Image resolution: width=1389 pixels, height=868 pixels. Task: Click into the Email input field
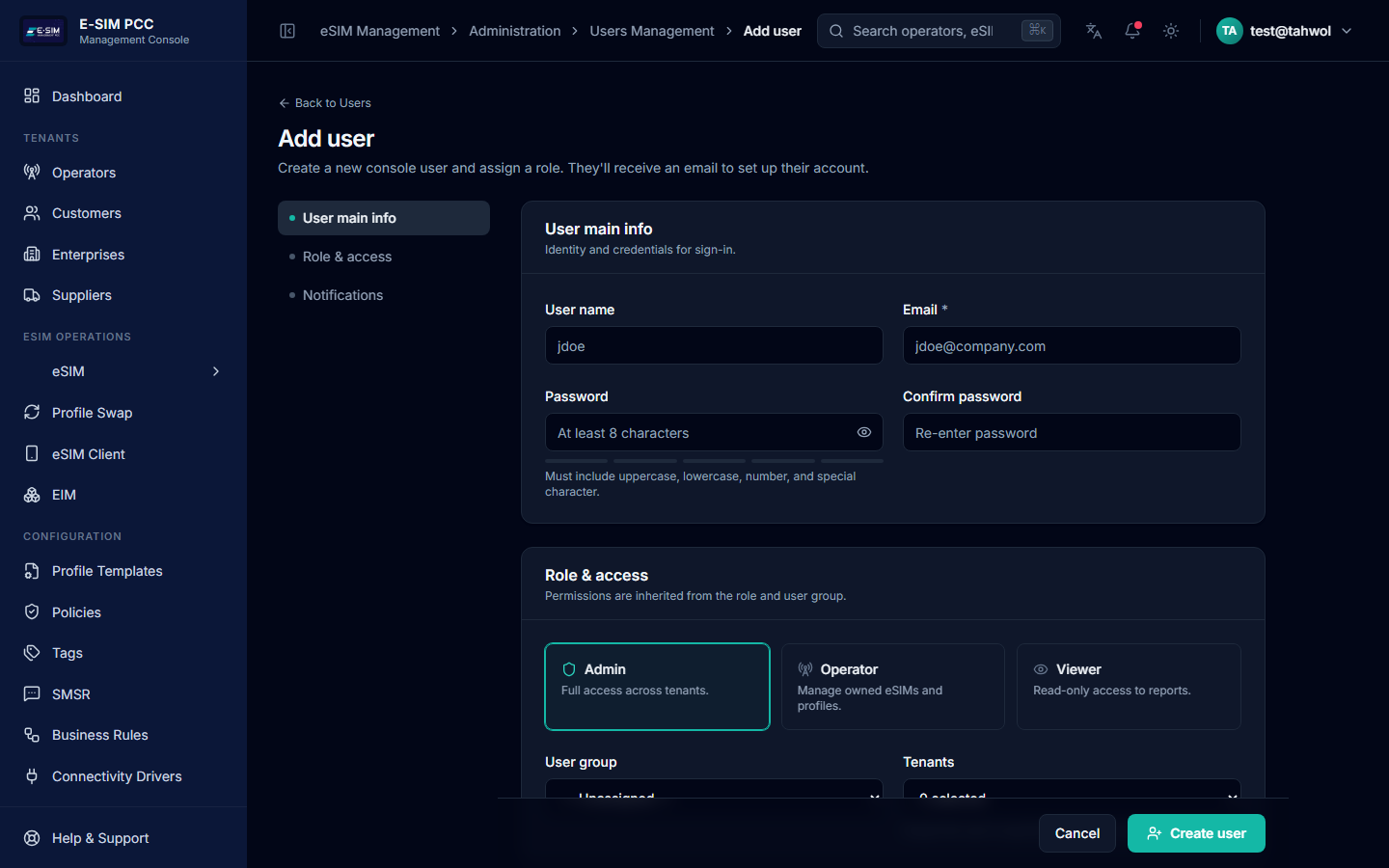pyautogui.click(x=1071, y=346)
